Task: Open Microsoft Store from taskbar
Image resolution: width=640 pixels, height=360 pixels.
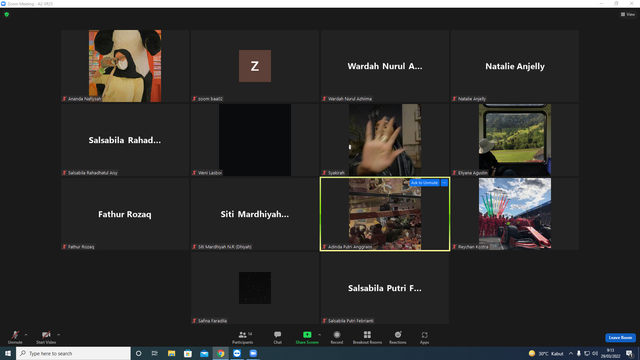Action: pyautogui.click(x=188, y=353)
